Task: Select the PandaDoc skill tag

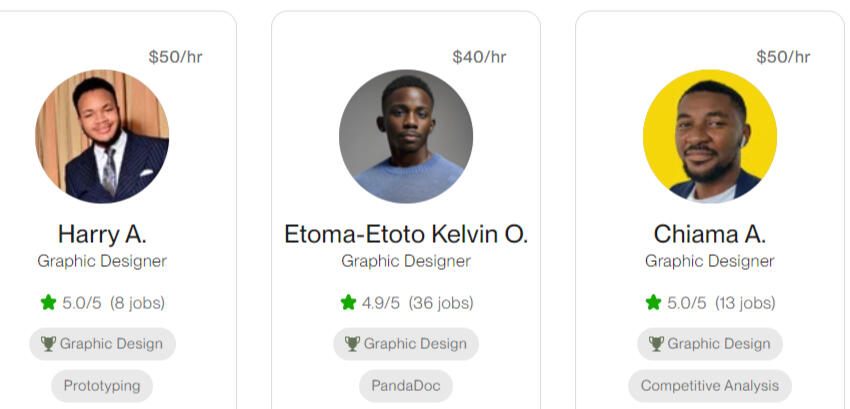Action: (406, 386)
